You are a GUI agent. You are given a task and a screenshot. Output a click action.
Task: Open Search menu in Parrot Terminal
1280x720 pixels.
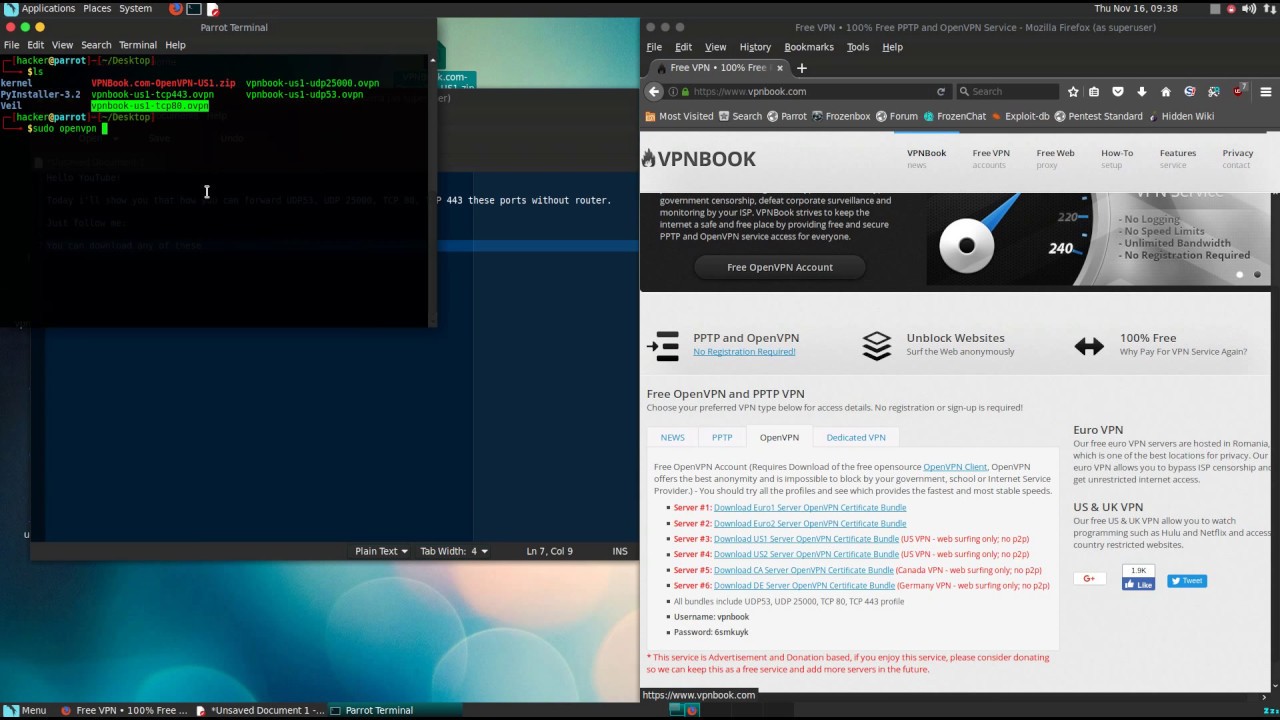[96, 45]
